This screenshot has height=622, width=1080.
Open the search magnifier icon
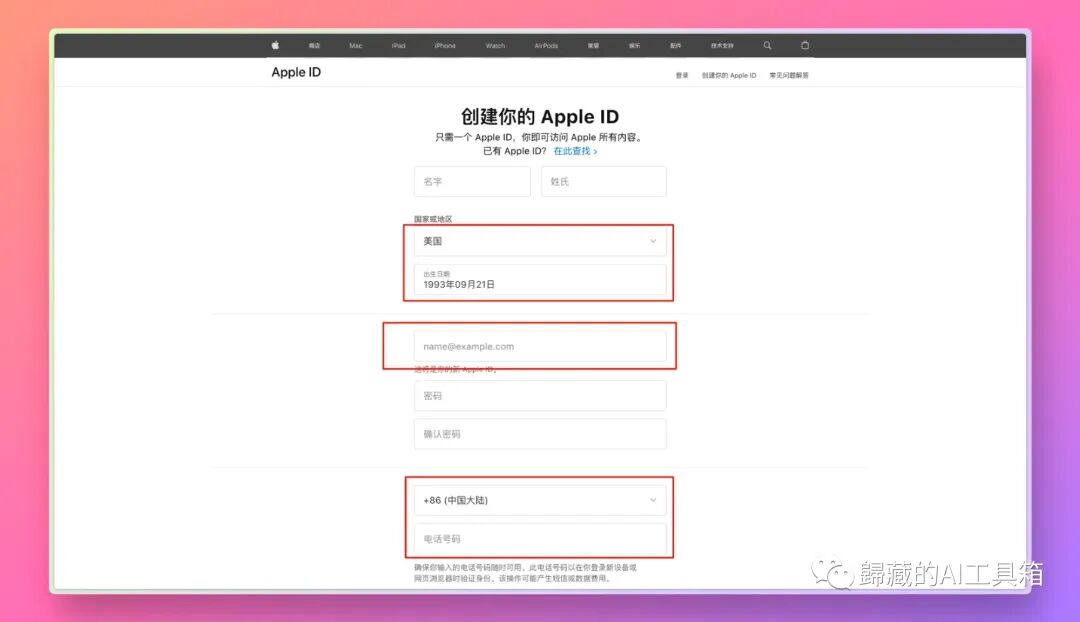click(767, 45)
